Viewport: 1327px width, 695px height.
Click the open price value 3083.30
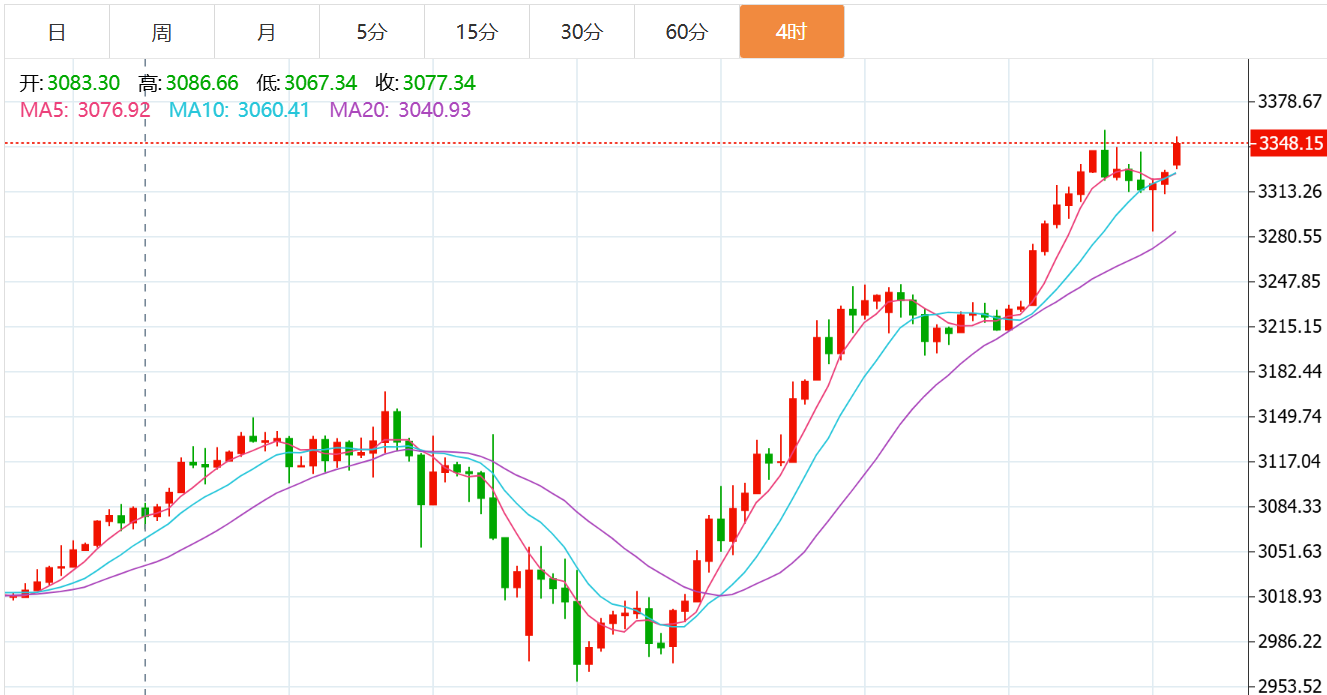pyautogui.click(x=84, y=83)
